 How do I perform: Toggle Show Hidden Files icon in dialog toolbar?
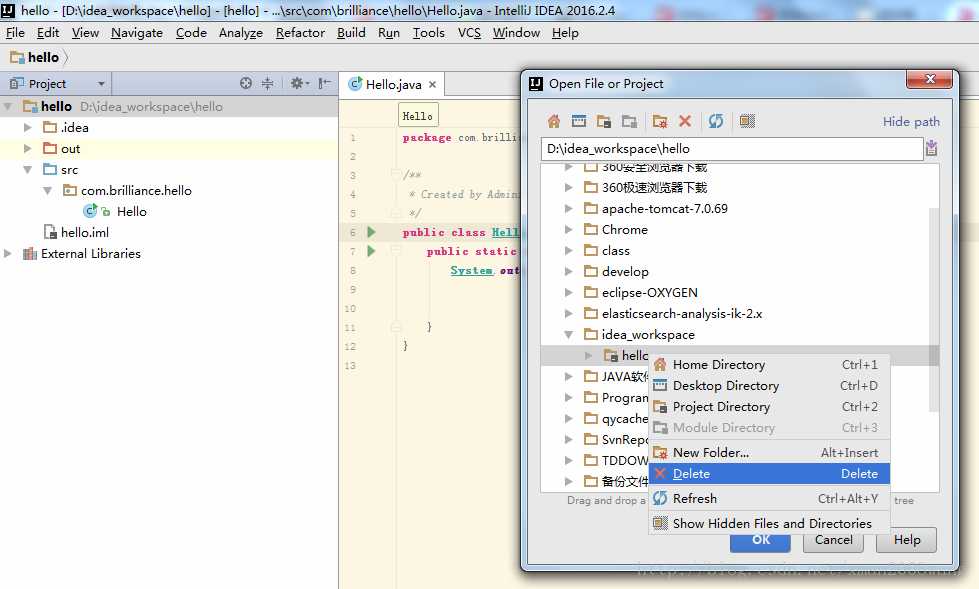pos(747,121)
